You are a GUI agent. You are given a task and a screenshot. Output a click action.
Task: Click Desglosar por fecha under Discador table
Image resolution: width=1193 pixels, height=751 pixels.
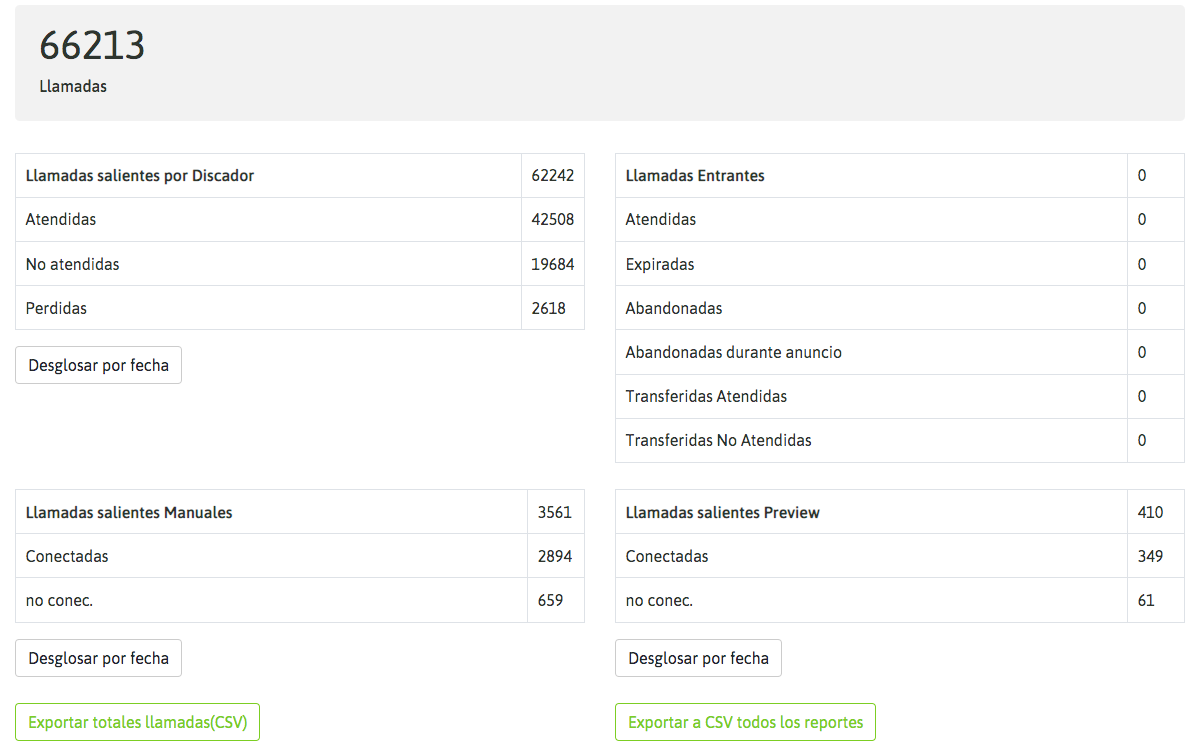point(98,365)
